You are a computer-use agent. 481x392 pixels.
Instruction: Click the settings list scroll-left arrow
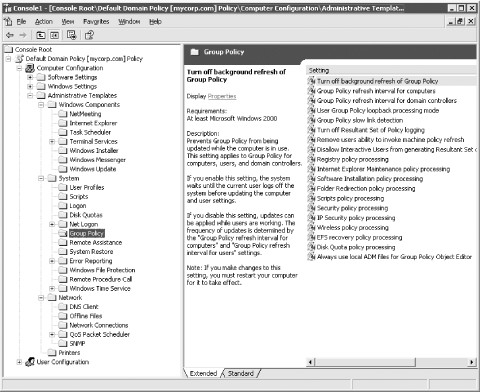click(x=310, y=362)
